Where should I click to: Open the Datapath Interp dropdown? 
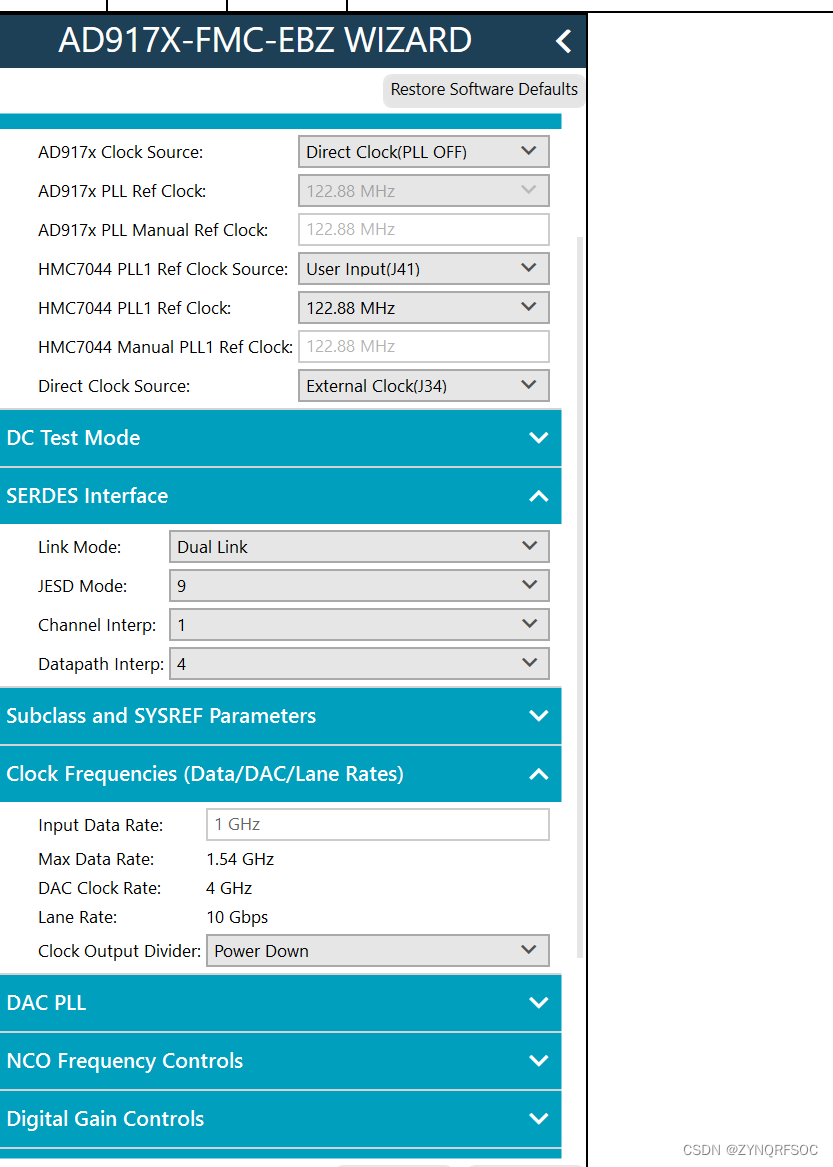tap(359, 663)
